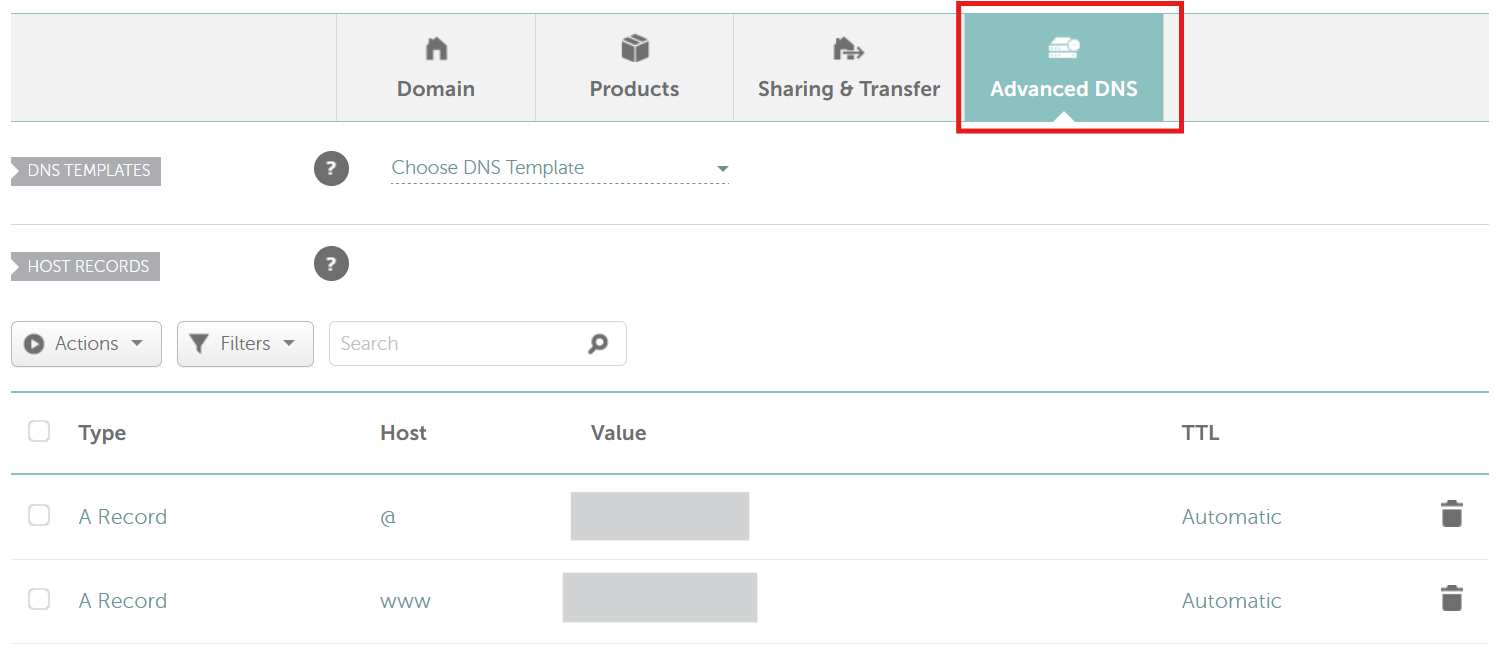The height and width of the screenshot is (648, 1506).
Task: Open the Actions dropdown menu
Action: pyautogui.click(x=86, y=344)
